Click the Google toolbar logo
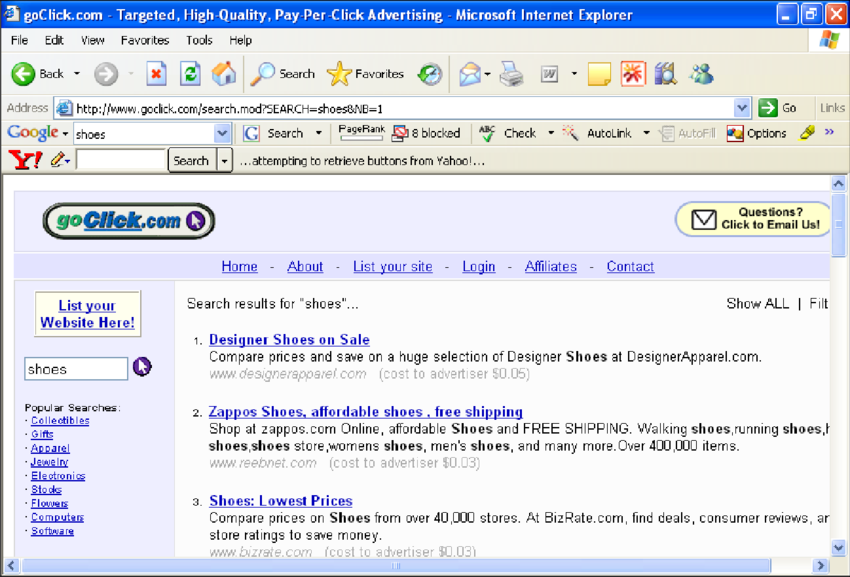 click(33, 133)
